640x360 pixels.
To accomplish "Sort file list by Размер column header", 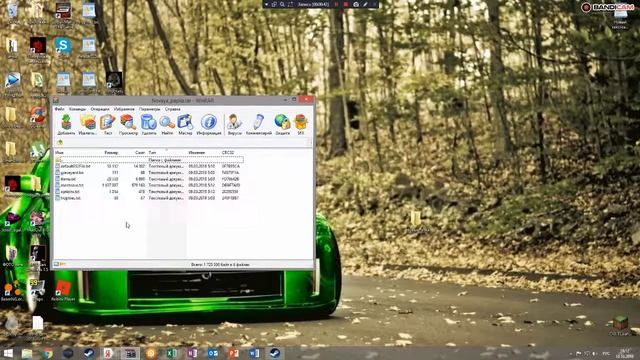I will [111, 153].
